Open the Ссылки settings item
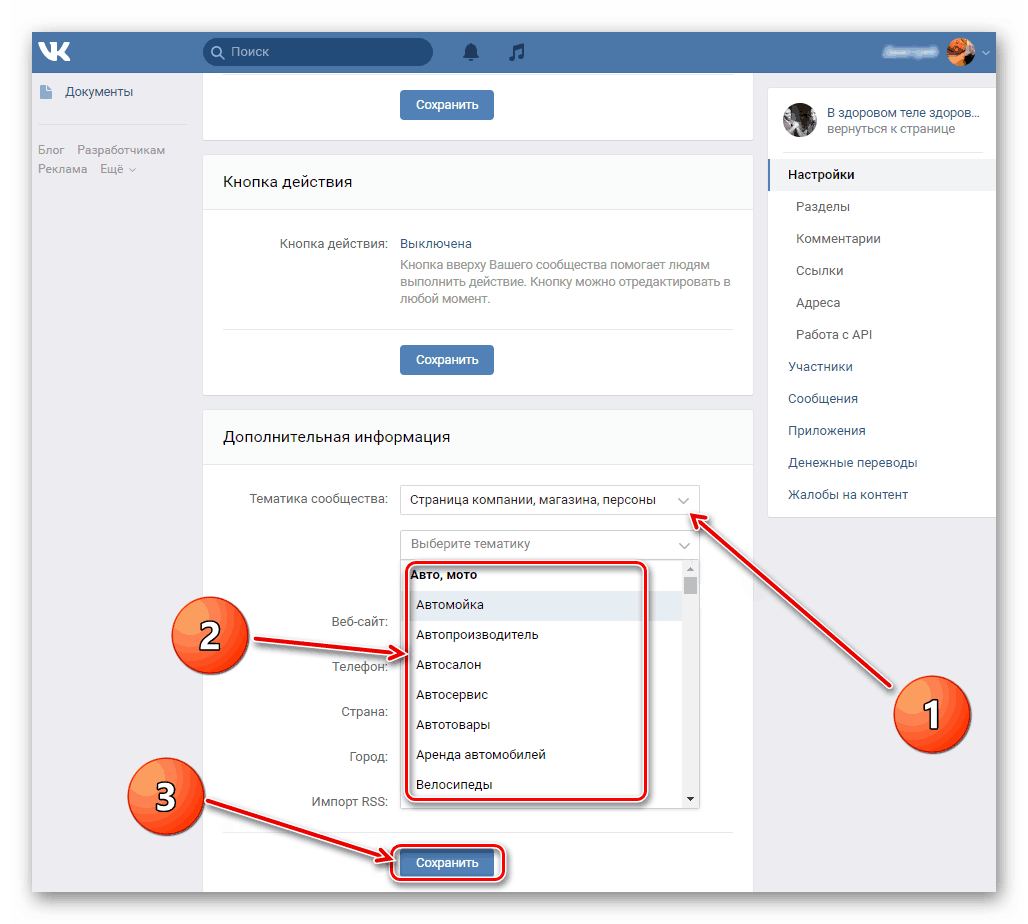Screen dimensions: 1028x924 819,271
